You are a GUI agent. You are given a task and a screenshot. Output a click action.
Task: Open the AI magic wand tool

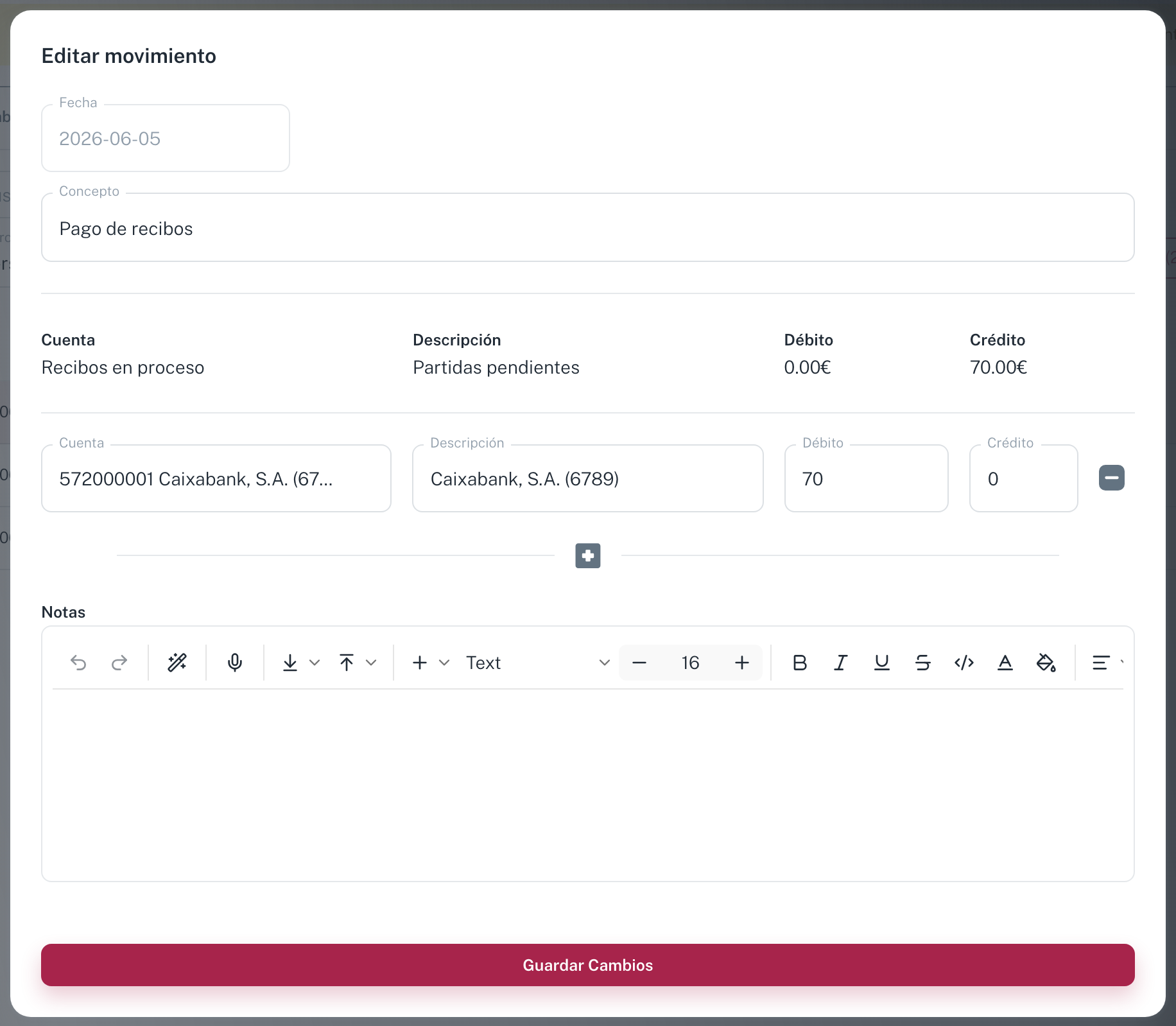[177, 663]
